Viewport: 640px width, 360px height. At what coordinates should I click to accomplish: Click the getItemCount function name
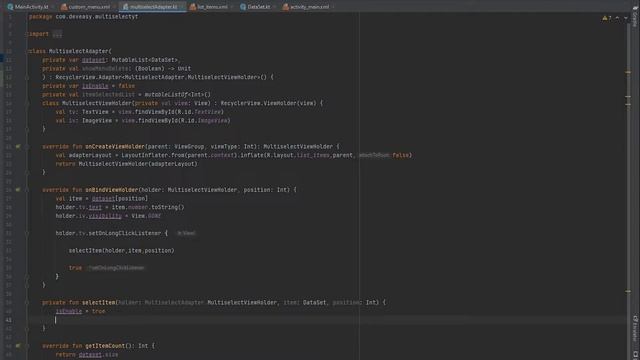(x=105, y=346)
